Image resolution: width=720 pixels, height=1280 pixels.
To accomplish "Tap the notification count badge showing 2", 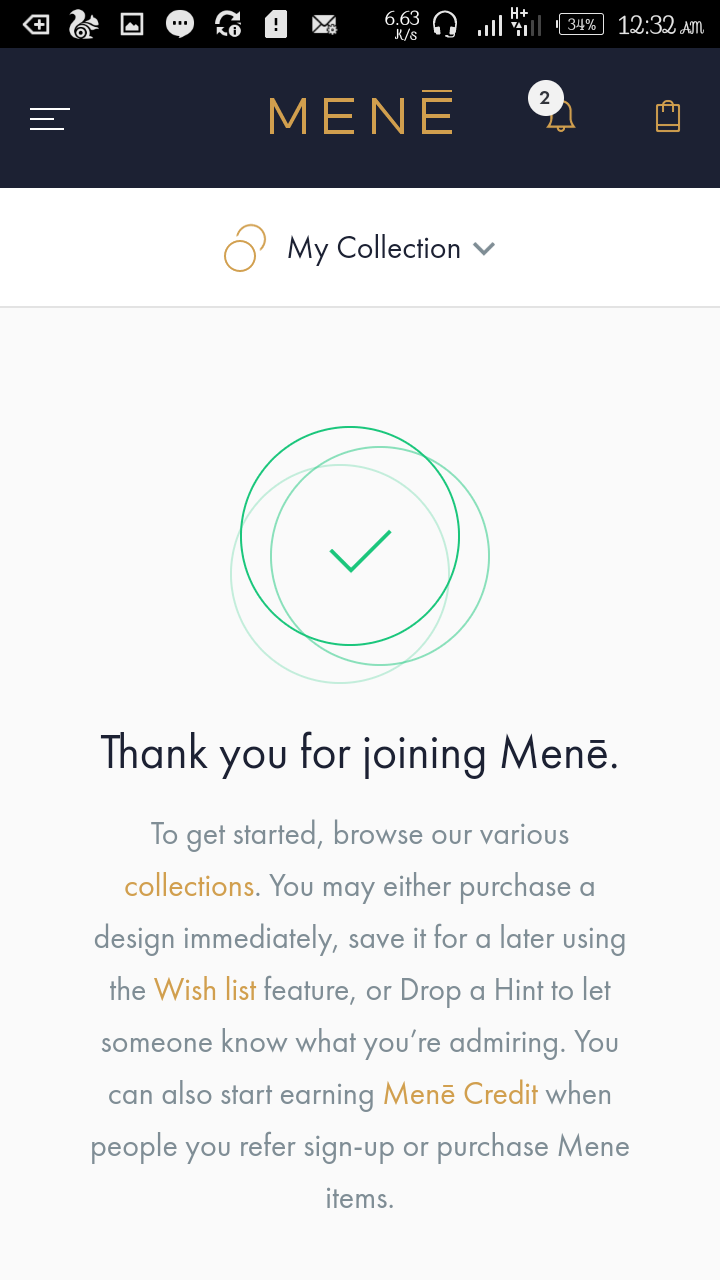I will (x=544, y=98).
